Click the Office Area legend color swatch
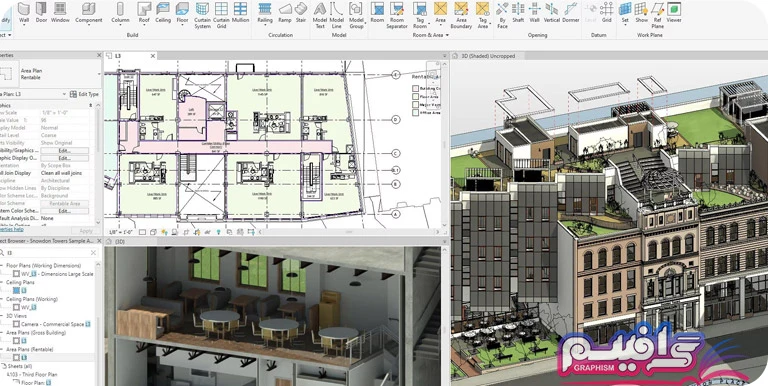The width and height of the screenshot is (768, 386). click(415, 112)
